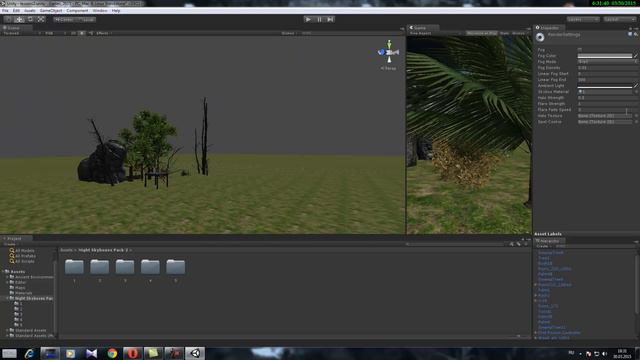Click the Pause button
640x360 pixels.
click(x=319, y=19)
